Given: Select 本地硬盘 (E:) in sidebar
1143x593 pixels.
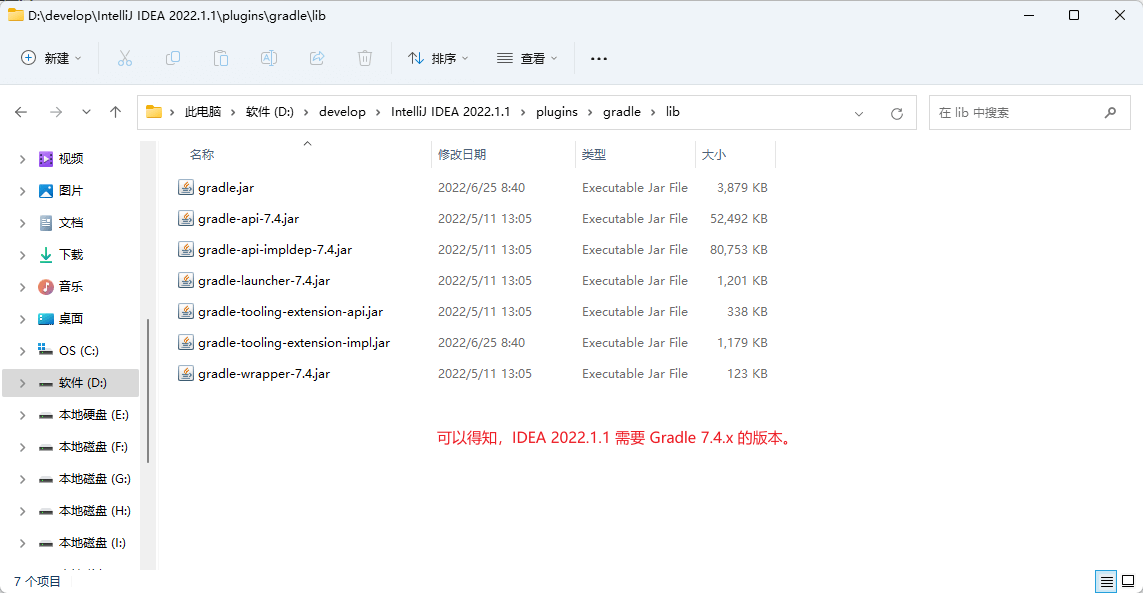Looking at the screenshot, I should point(93,415).
